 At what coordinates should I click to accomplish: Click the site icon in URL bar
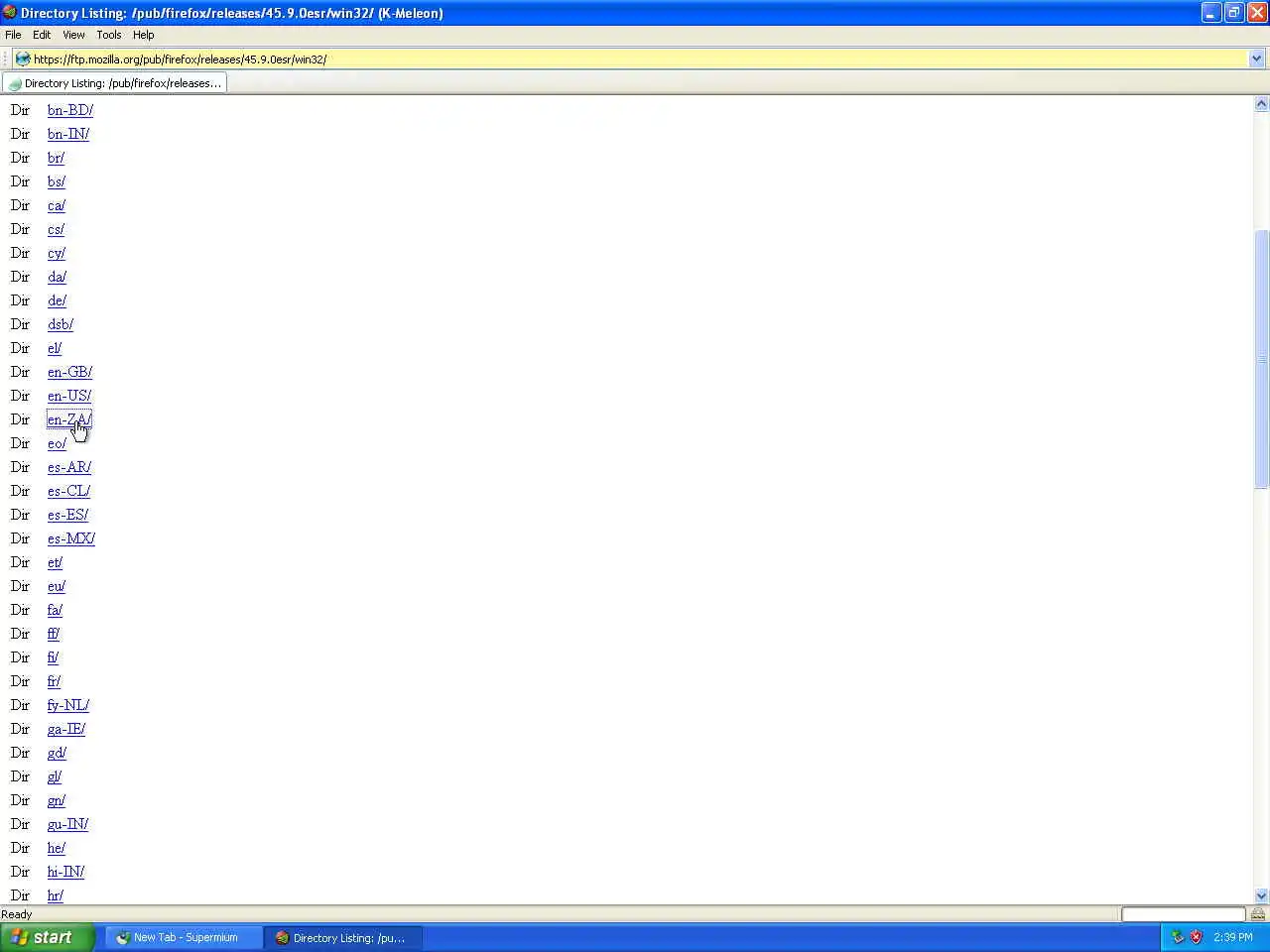point(22,59)
